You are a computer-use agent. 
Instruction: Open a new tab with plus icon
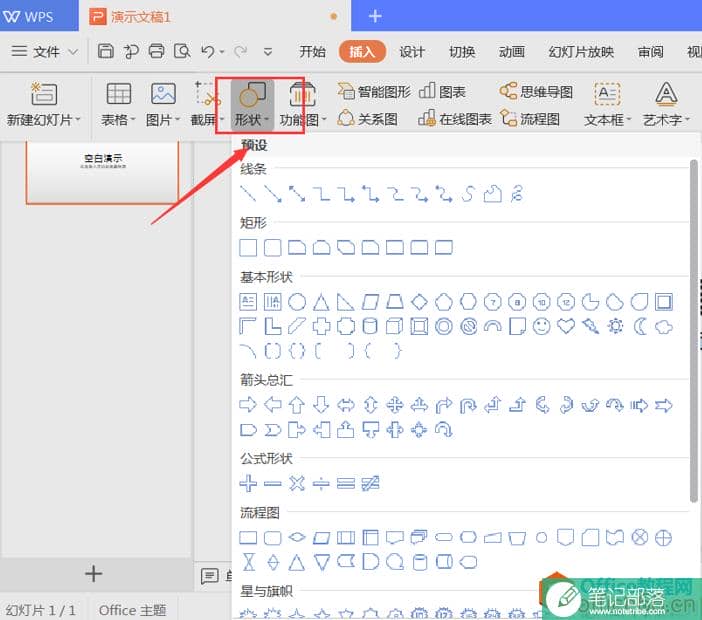tap(375, 16)
